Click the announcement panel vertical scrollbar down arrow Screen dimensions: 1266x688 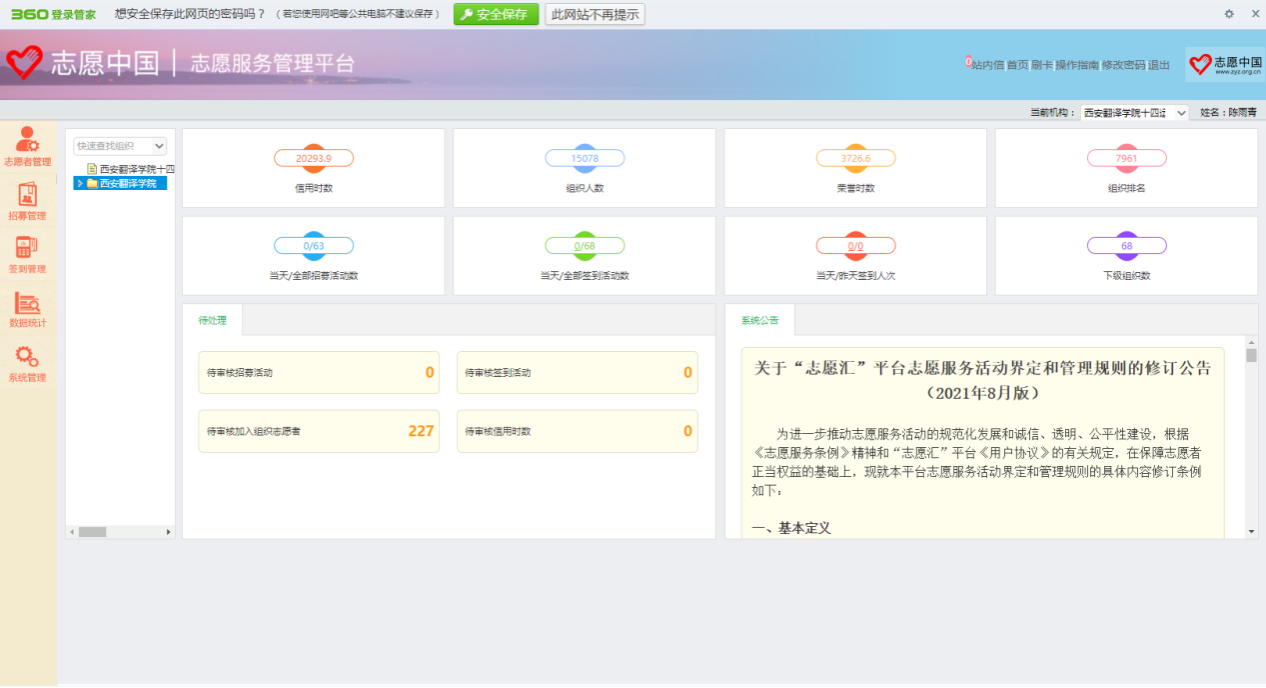click(x=1251, y=531)
